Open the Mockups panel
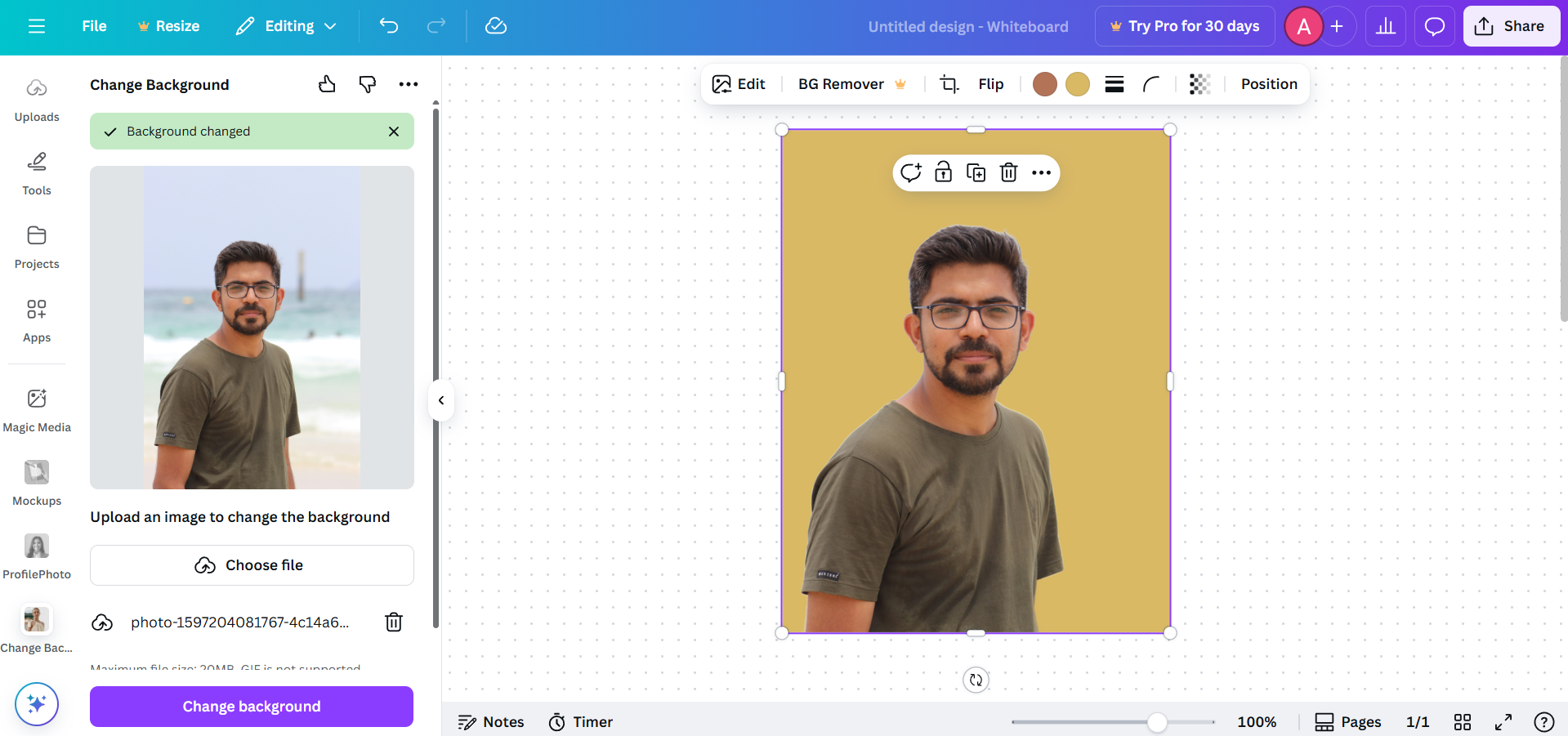This screenshot has width=1568, height=736. [x=37, y=482]
